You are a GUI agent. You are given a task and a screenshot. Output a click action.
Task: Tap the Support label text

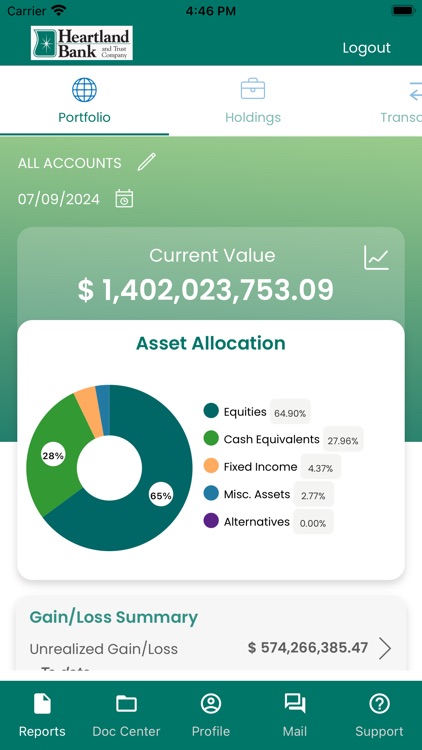tap(379, 731)
